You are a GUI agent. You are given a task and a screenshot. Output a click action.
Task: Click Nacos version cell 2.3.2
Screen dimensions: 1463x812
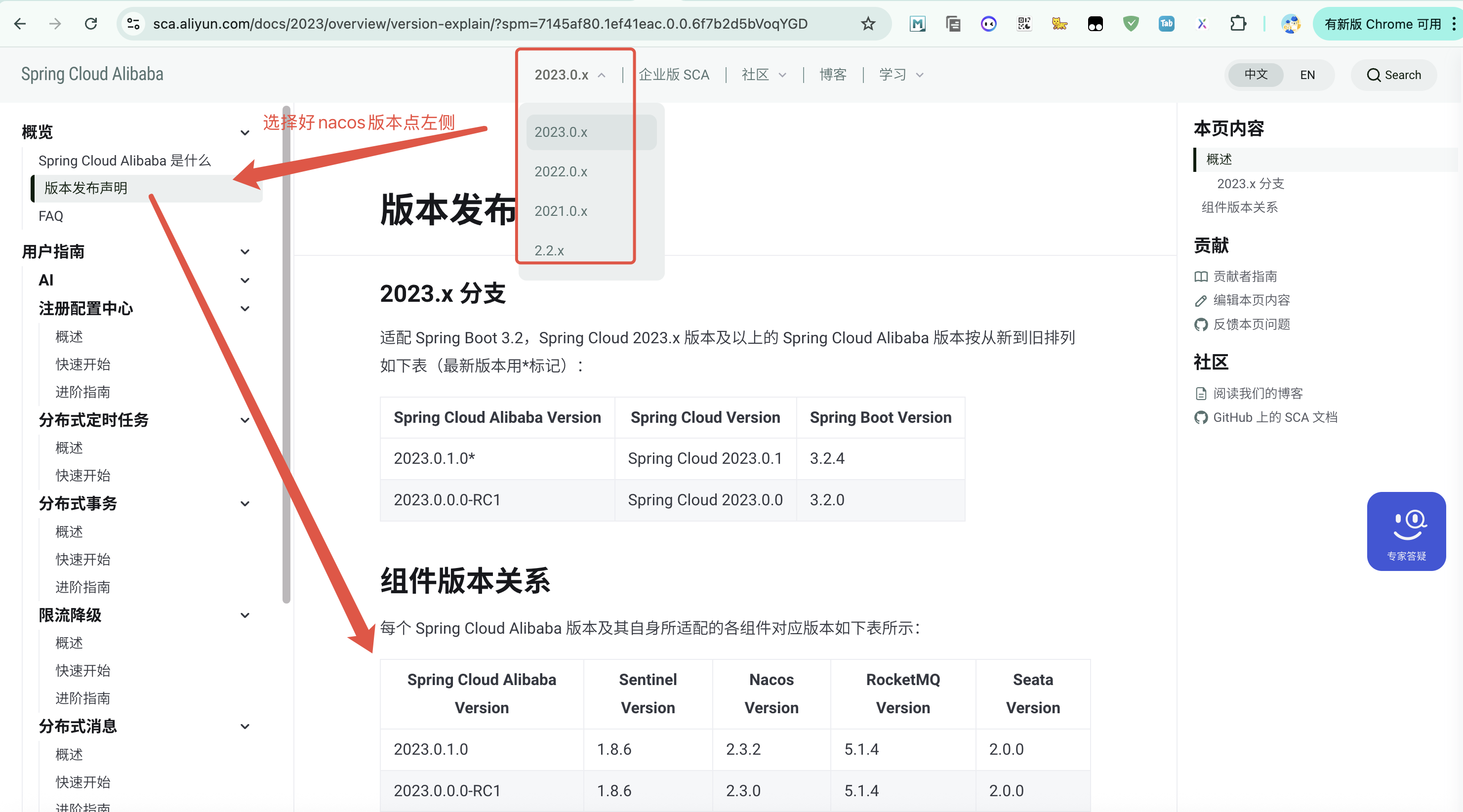pyautogui.click(x=771, y=750)
